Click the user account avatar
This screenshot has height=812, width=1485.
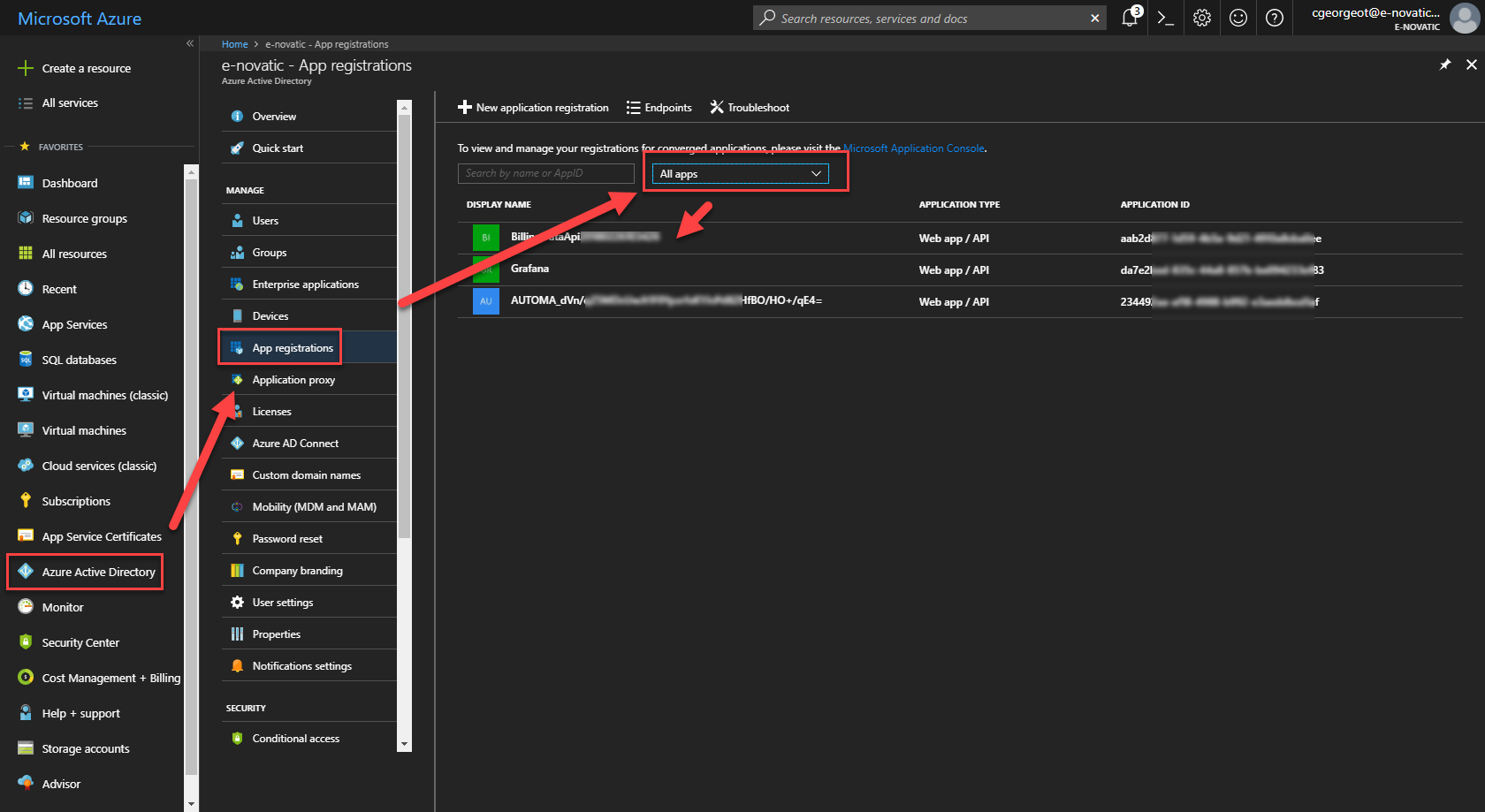click(1465, 18)
